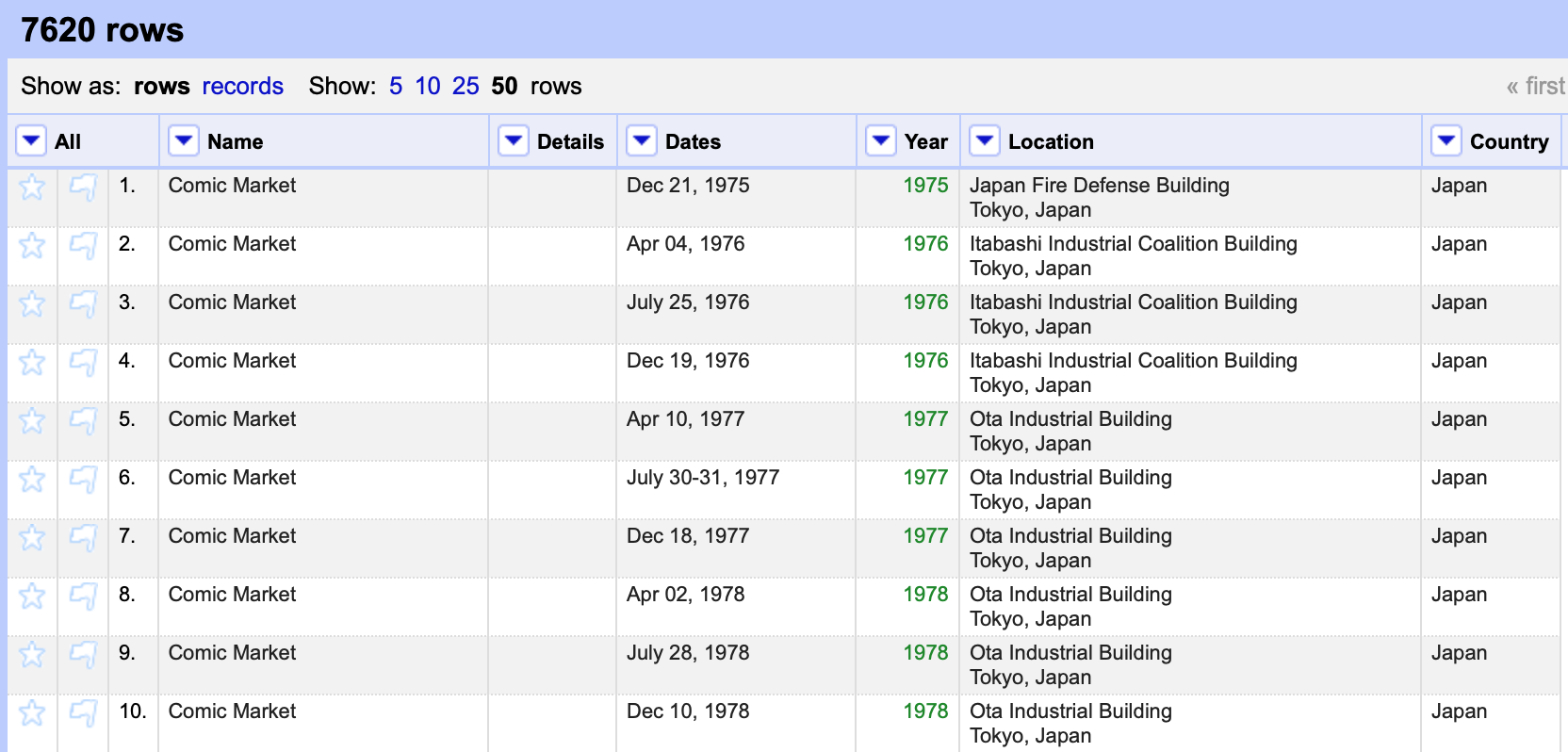Screen dimensions: 1568x752
Task: Toggle star on row 6
Action: point(32,480)
